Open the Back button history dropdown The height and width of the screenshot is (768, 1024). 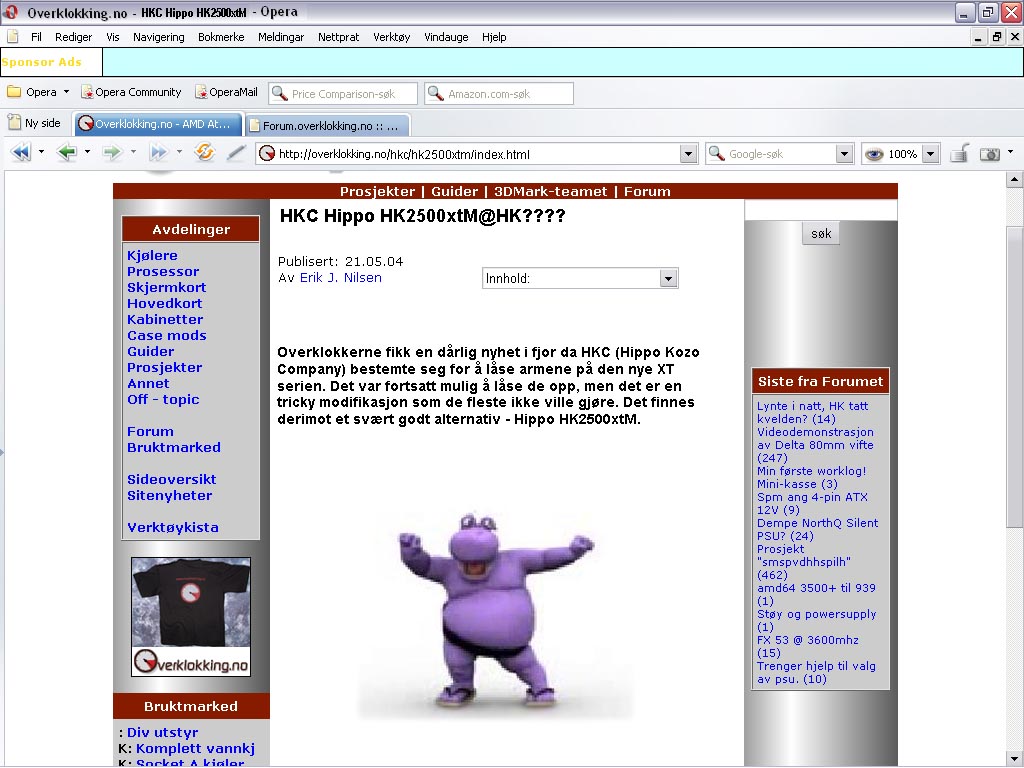(x=88, y=152)
